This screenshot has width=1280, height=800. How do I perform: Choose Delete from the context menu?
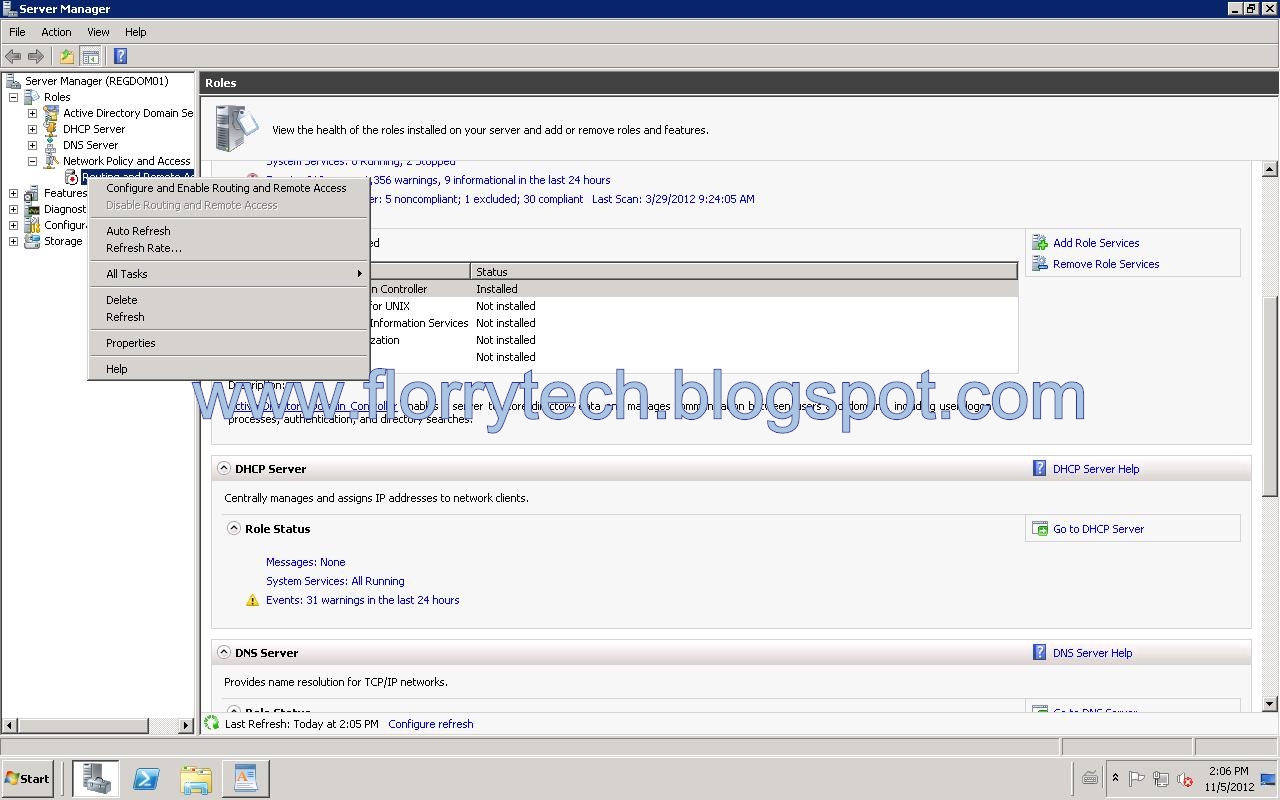tap(227, 300)
